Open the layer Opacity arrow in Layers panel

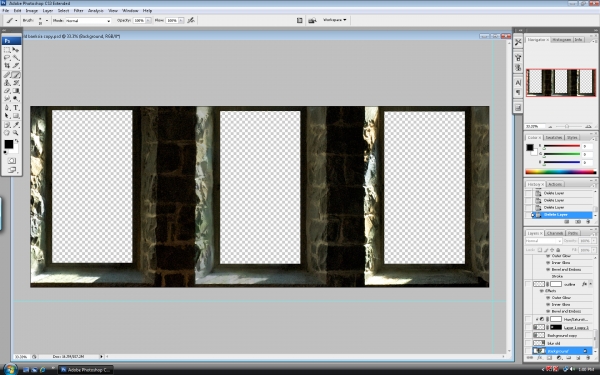(594, 241)
